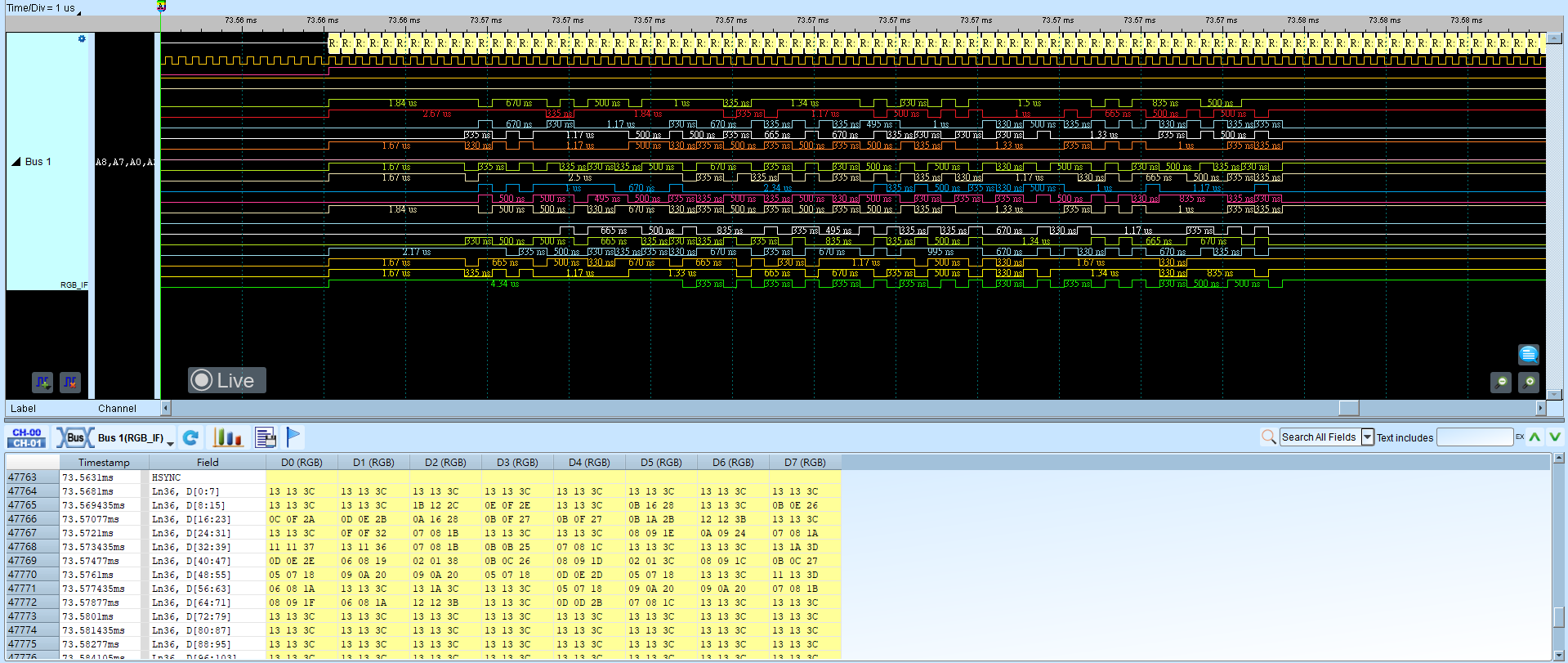The image size is (1568, 663).
Task: Open the Search All Fields dropdown
Action: (1367, 437)
